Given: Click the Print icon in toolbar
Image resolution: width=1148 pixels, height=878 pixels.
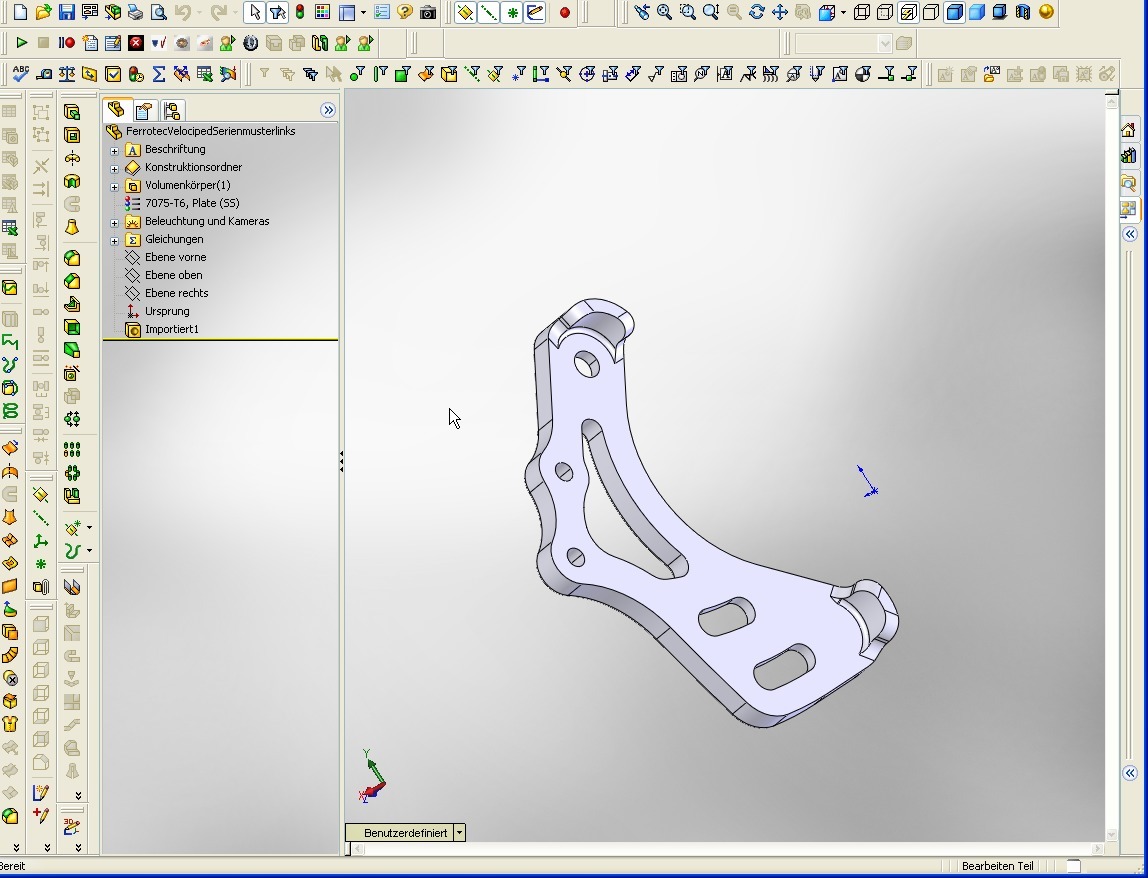Looking at the screenshot, I should 135,13.
